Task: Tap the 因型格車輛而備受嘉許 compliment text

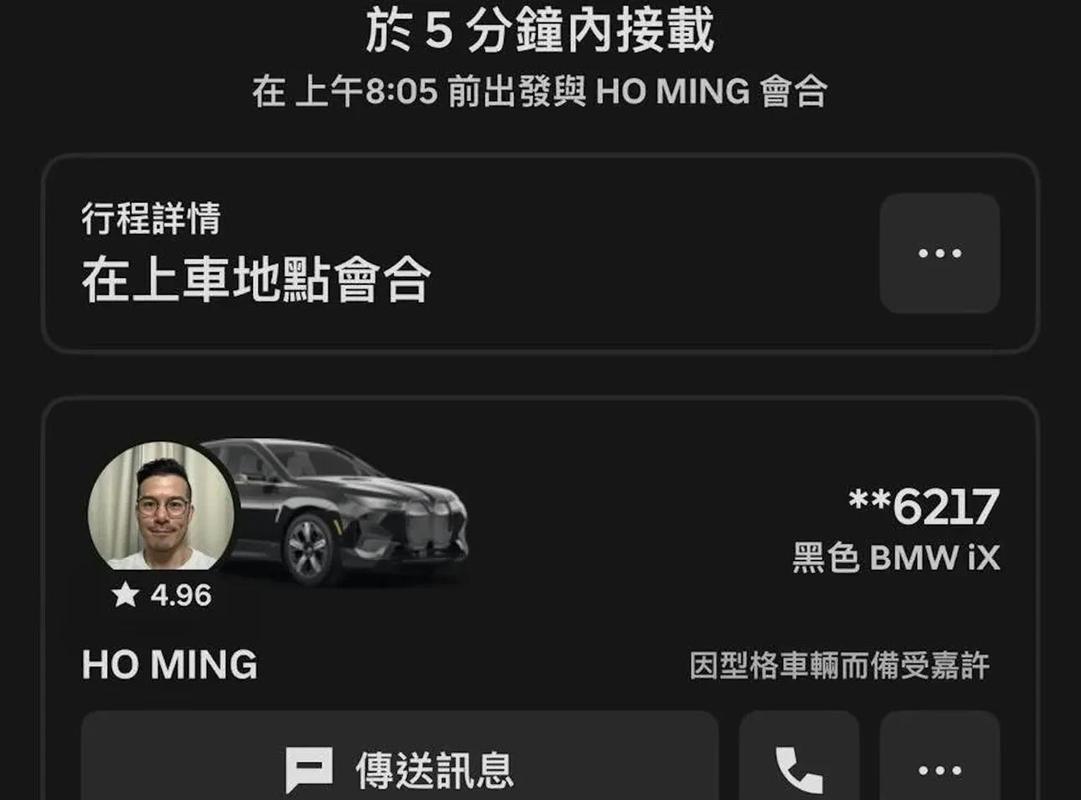Action: [x=840, y=666]
